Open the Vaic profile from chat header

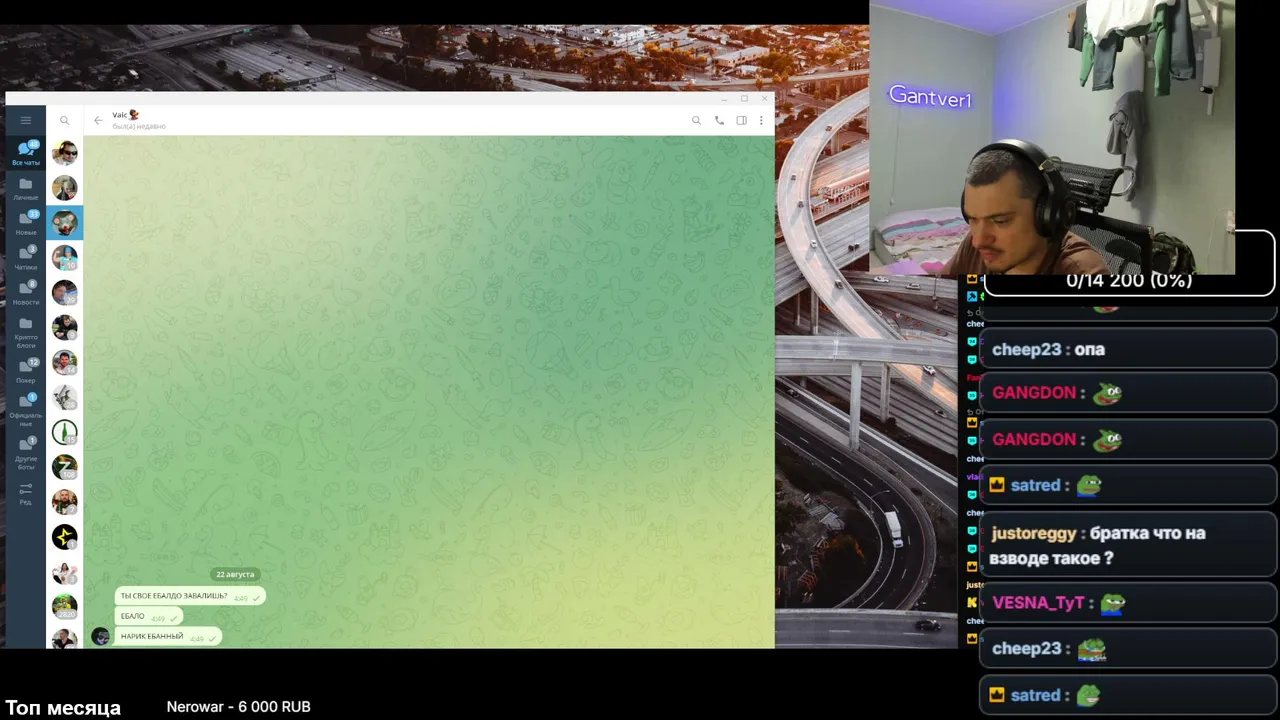[x=139, y=120]
